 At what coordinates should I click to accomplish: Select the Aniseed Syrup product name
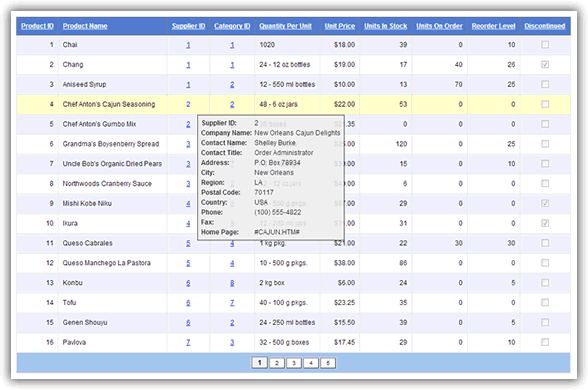point(84,84)
